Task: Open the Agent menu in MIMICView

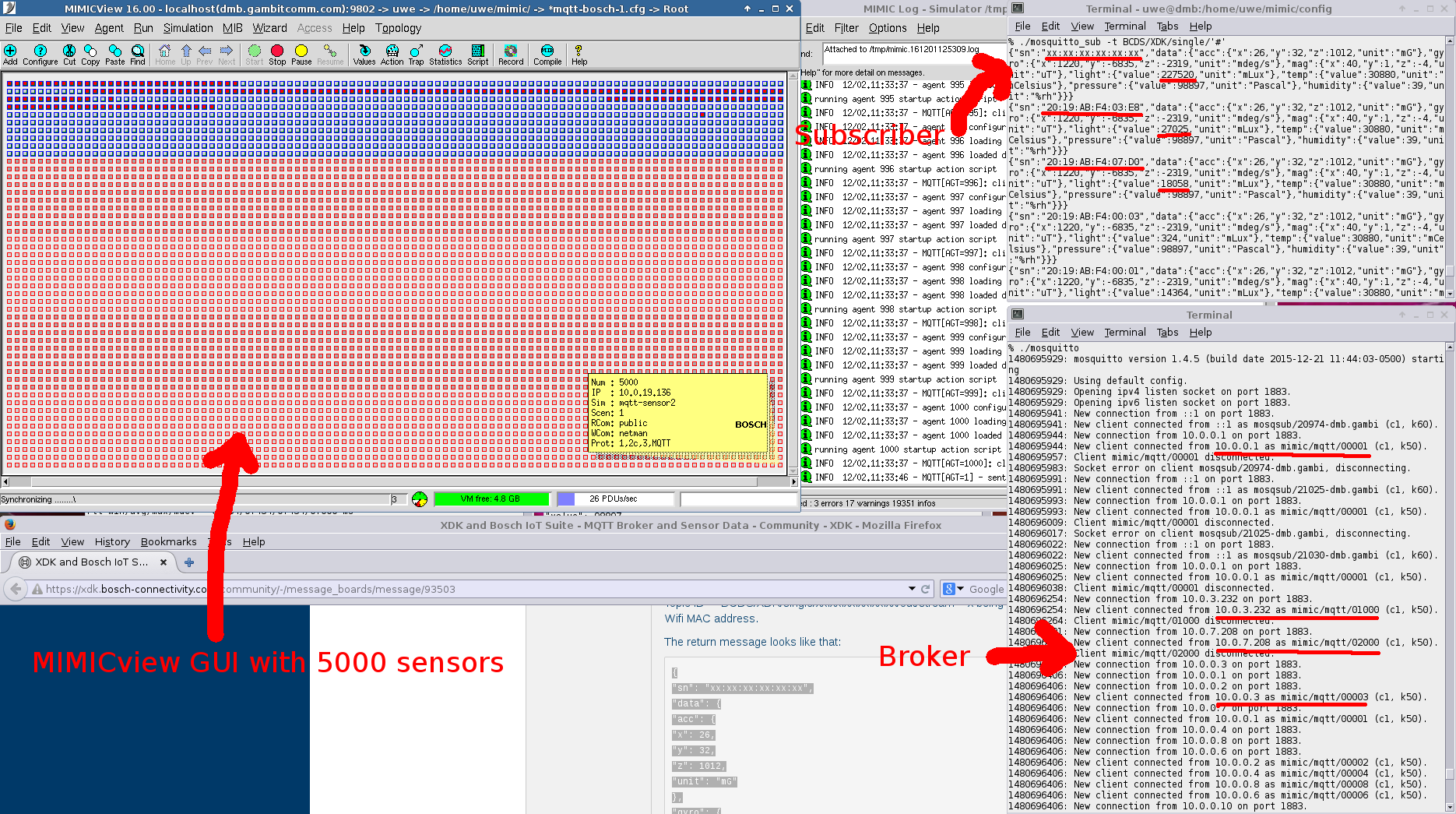Action: (109, 28)
